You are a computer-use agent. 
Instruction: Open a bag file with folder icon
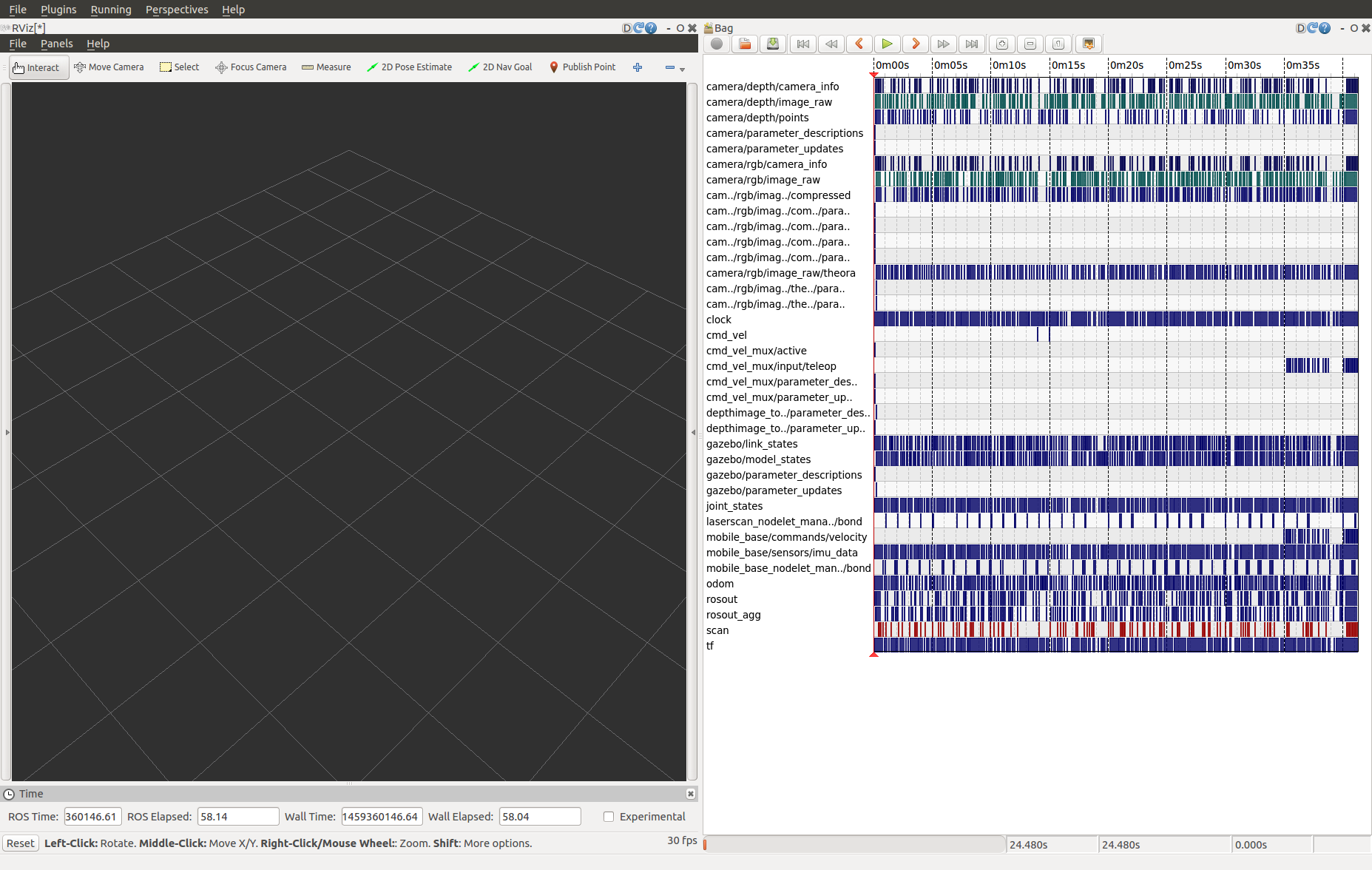coord(745,44)
